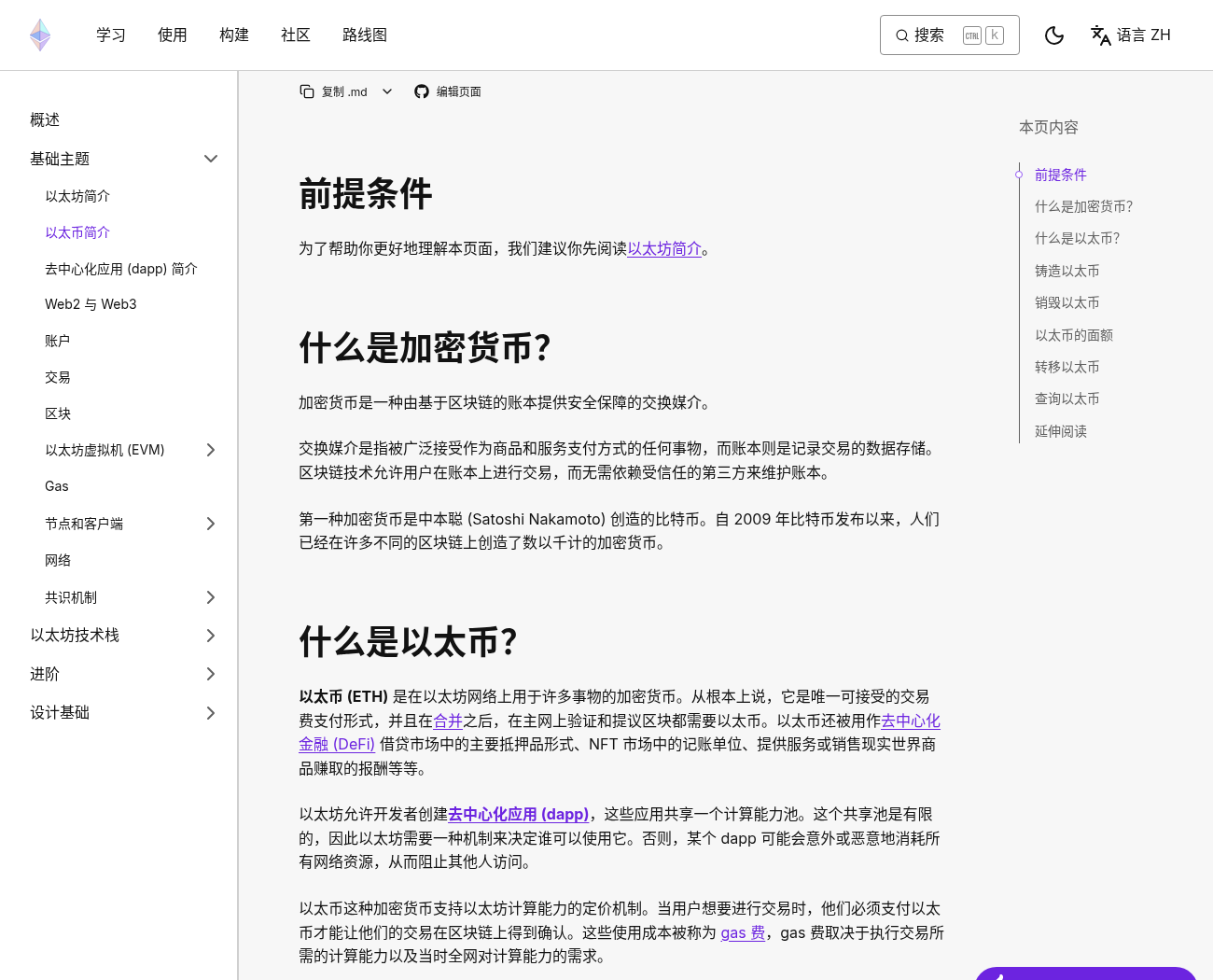Click the GitHub icon for 编辑页面
1213x980 pixels.
[422, 91]
